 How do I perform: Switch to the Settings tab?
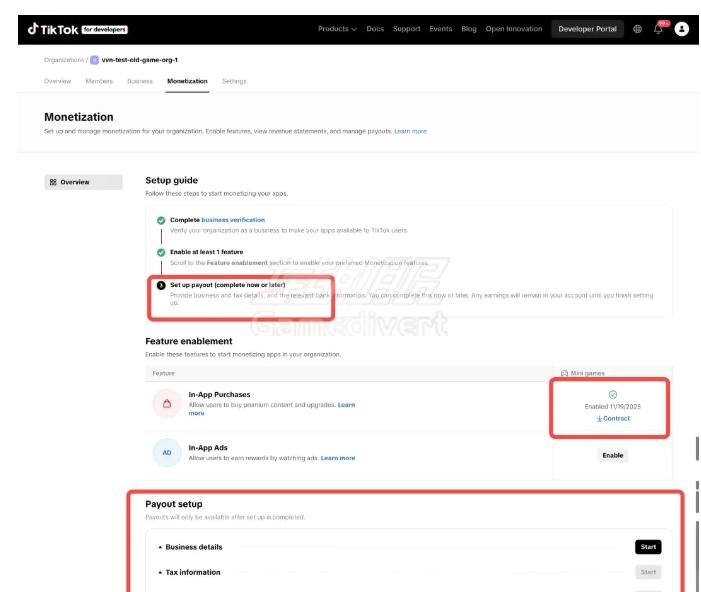[234, 81]
